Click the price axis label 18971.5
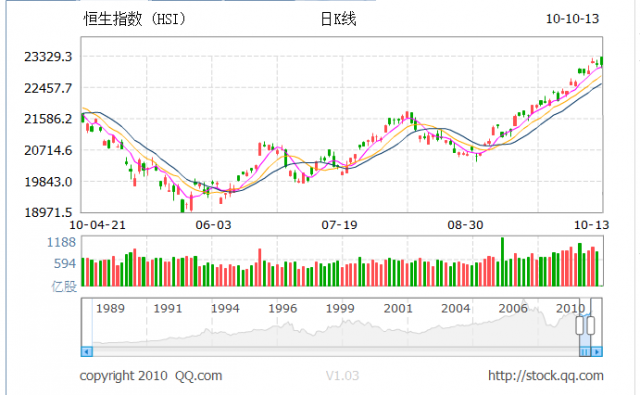Image resolution: width=640 pixels, height=395 pixels. pos(48,213)
